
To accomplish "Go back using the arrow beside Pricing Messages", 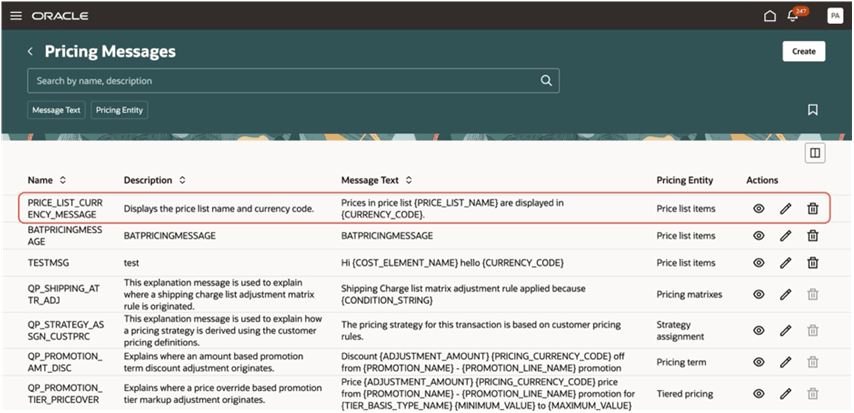I will (30, 51).
